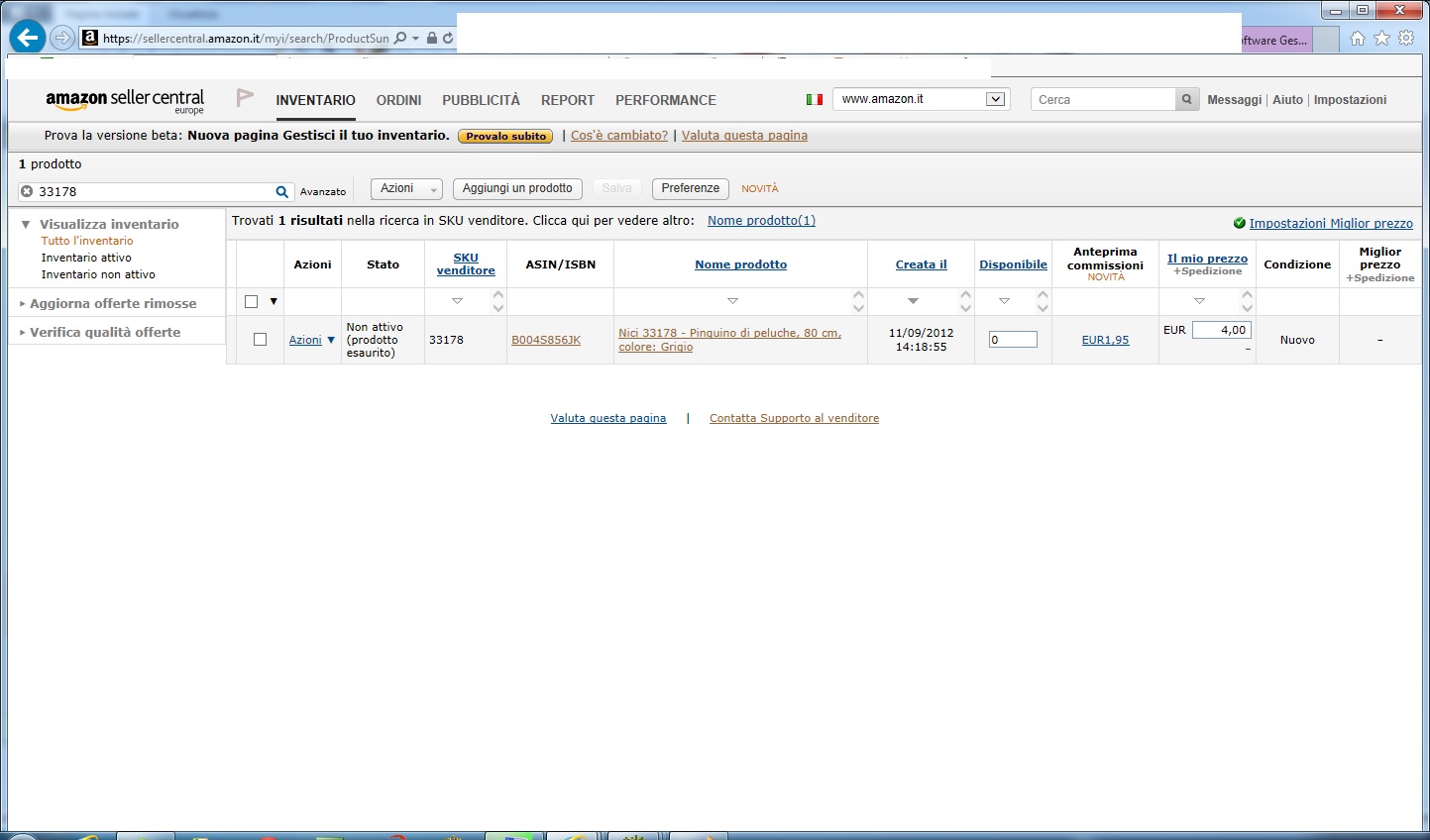
Task: Open the filter arrow under Nome prodotto column
Action: (732, 301)
